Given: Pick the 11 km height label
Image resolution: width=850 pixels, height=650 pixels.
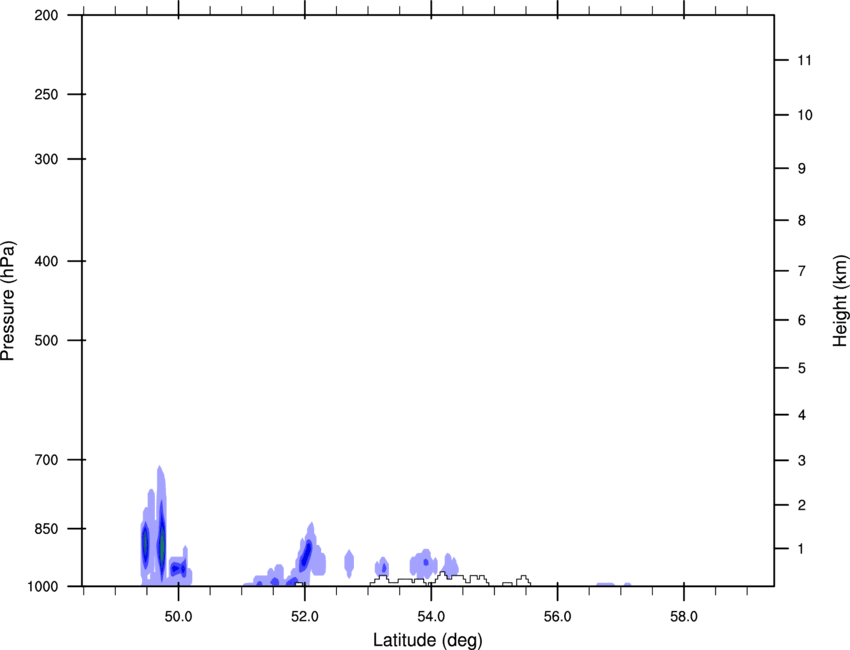Looking at the screenshot, I should tap(805, 60).
